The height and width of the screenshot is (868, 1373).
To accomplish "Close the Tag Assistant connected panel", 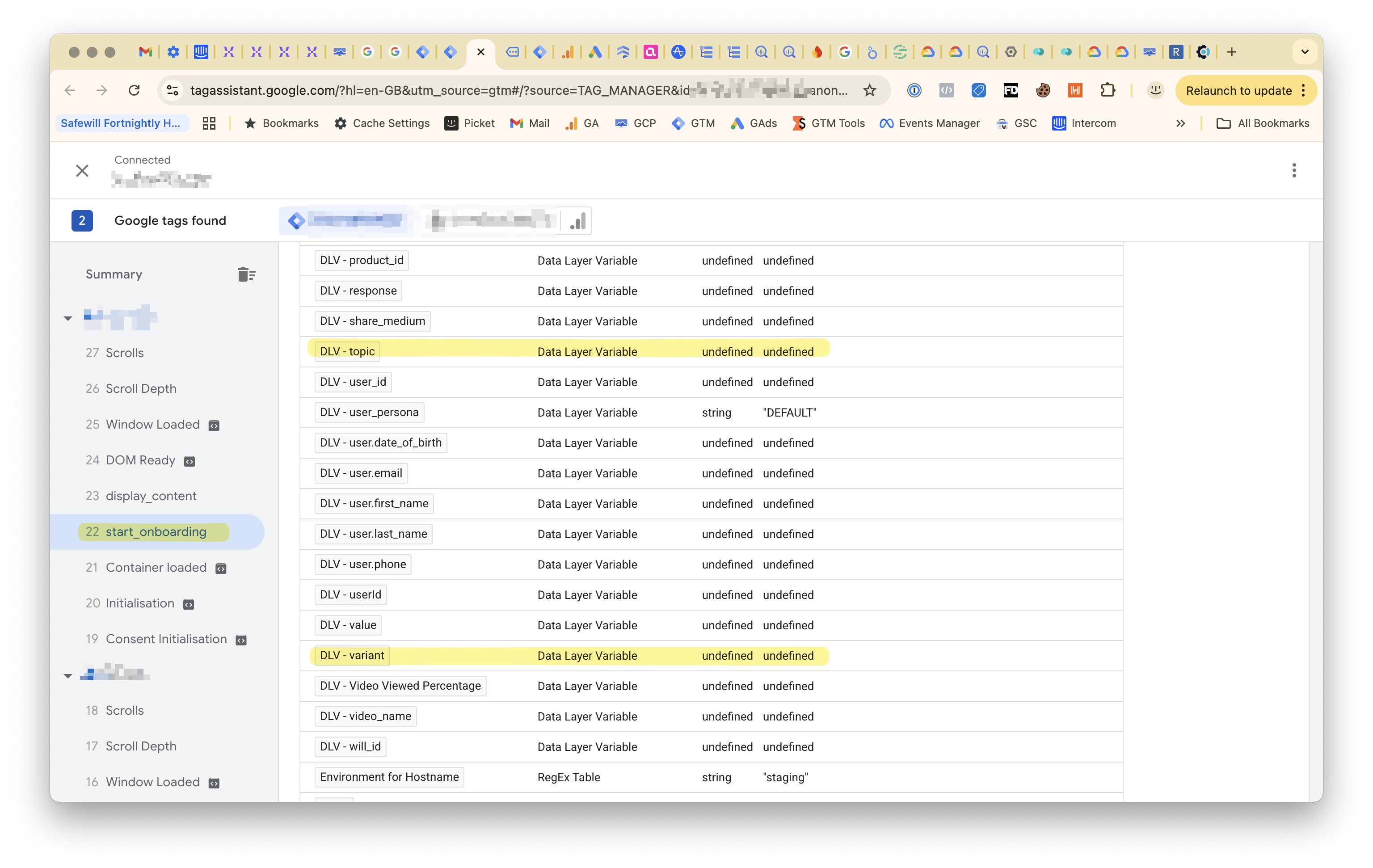I will tap(82, 171).
